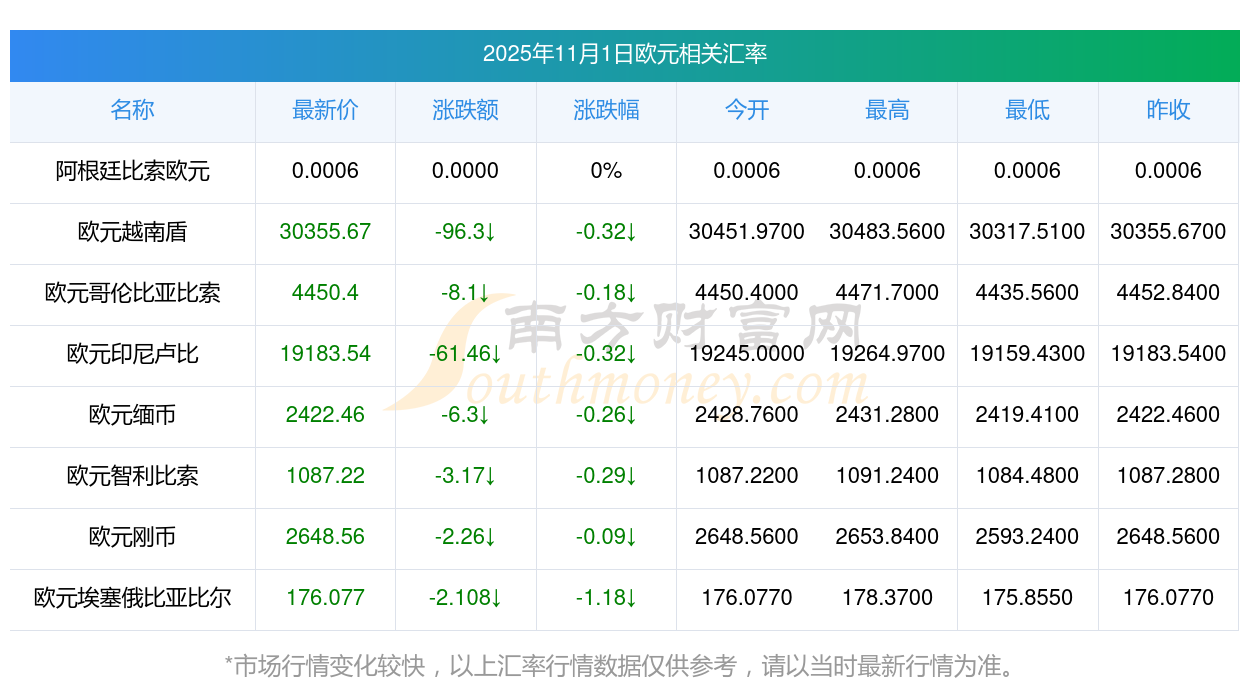This screenshot has width=1250, height=697.
Task: Open the 欧元刚币 row name
Action: click(132, 537)
